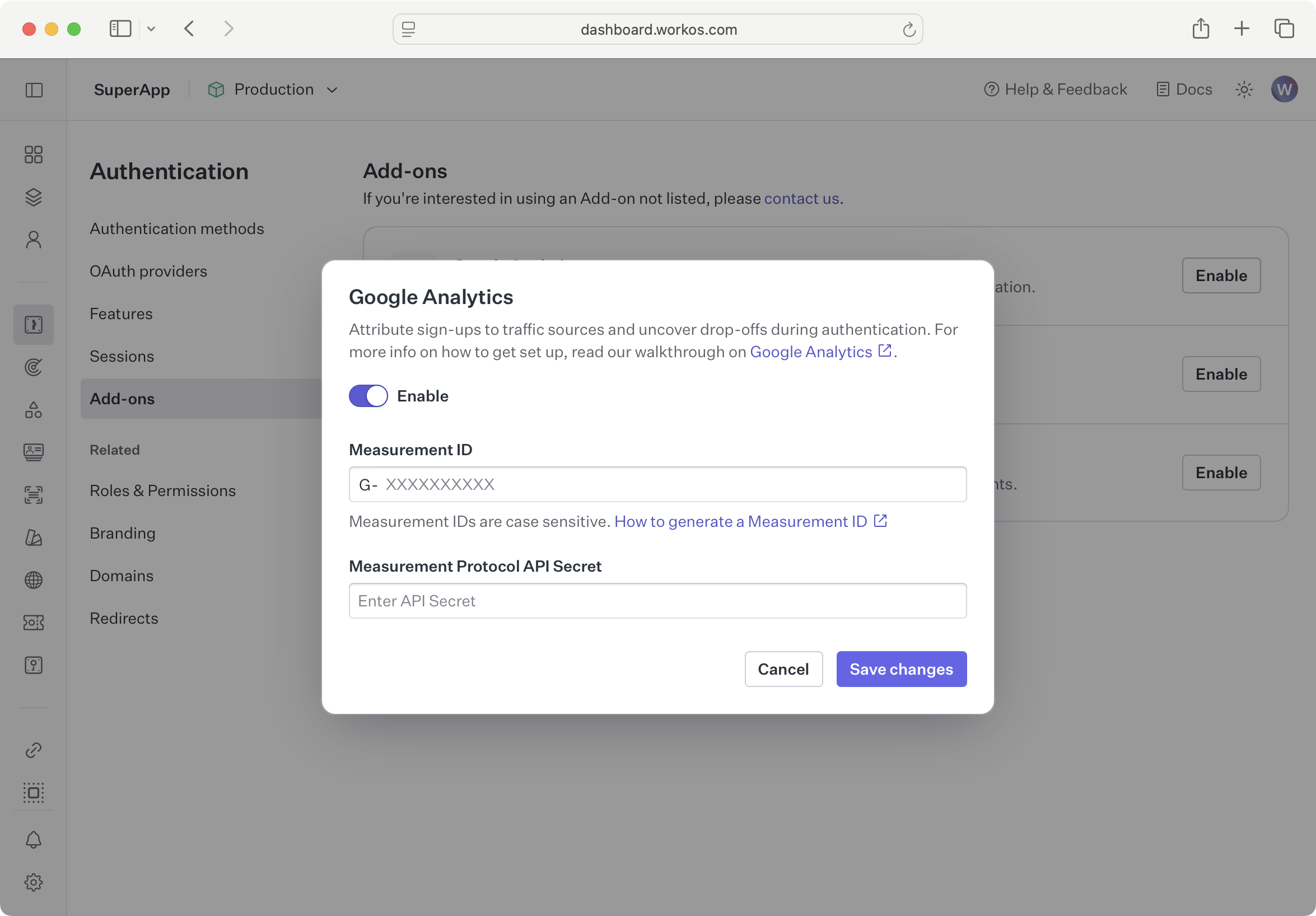
Task: Open the events ticket icon in sidebar
Action: (33, 623)
